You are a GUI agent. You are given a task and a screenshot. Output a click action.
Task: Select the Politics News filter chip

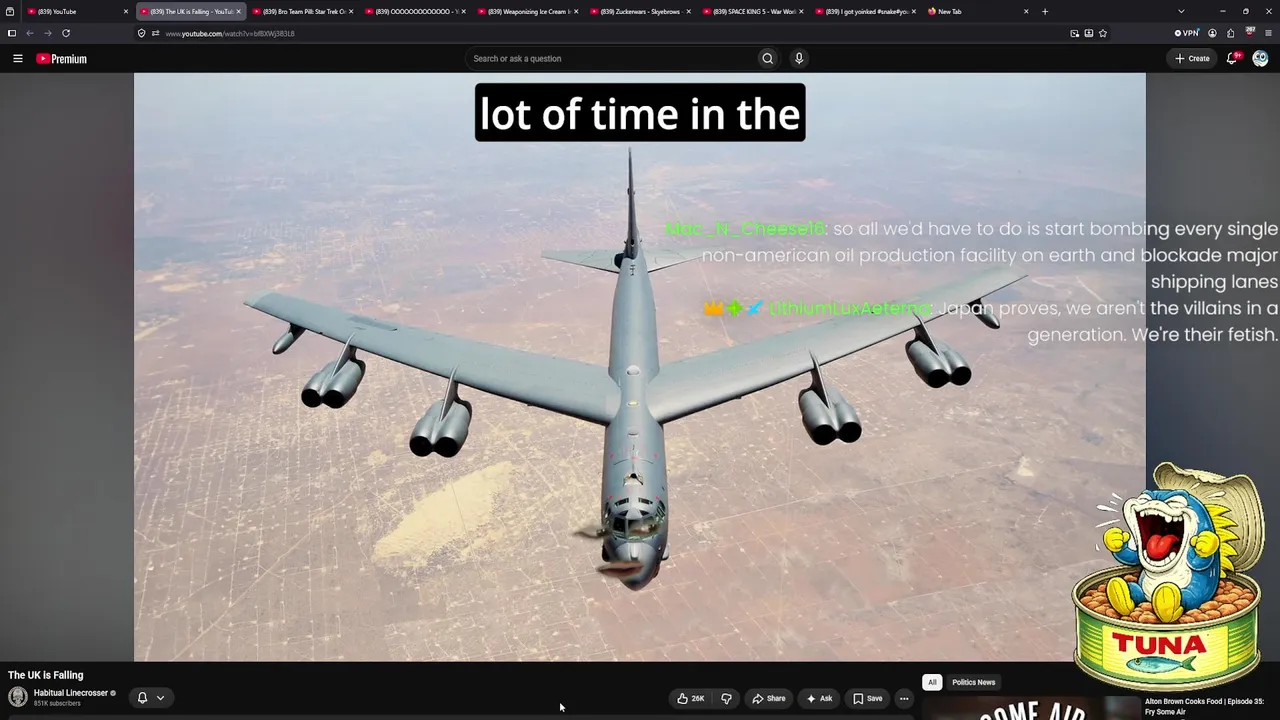(x=973, y=682)
